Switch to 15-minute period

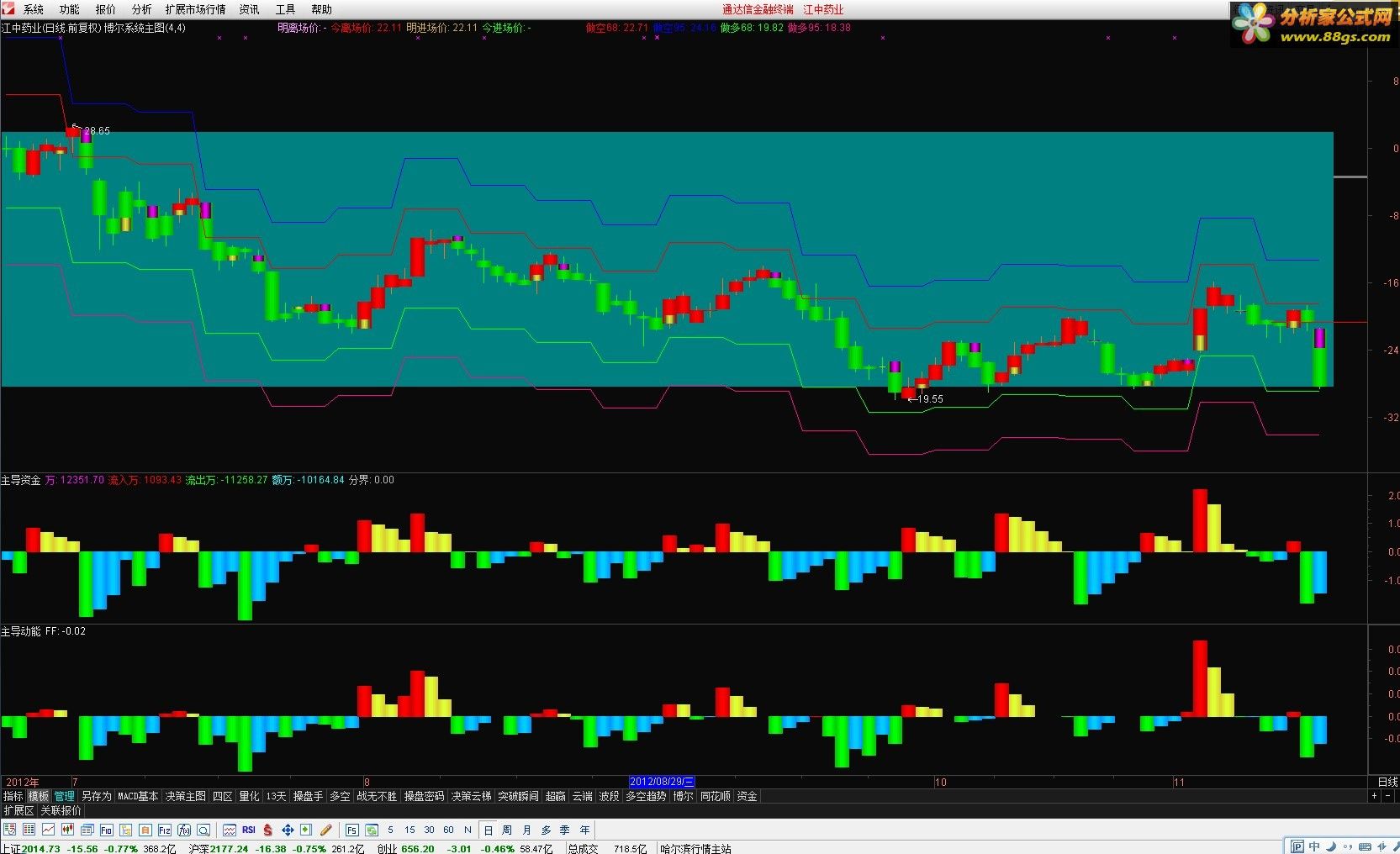[x=409, y=830]
